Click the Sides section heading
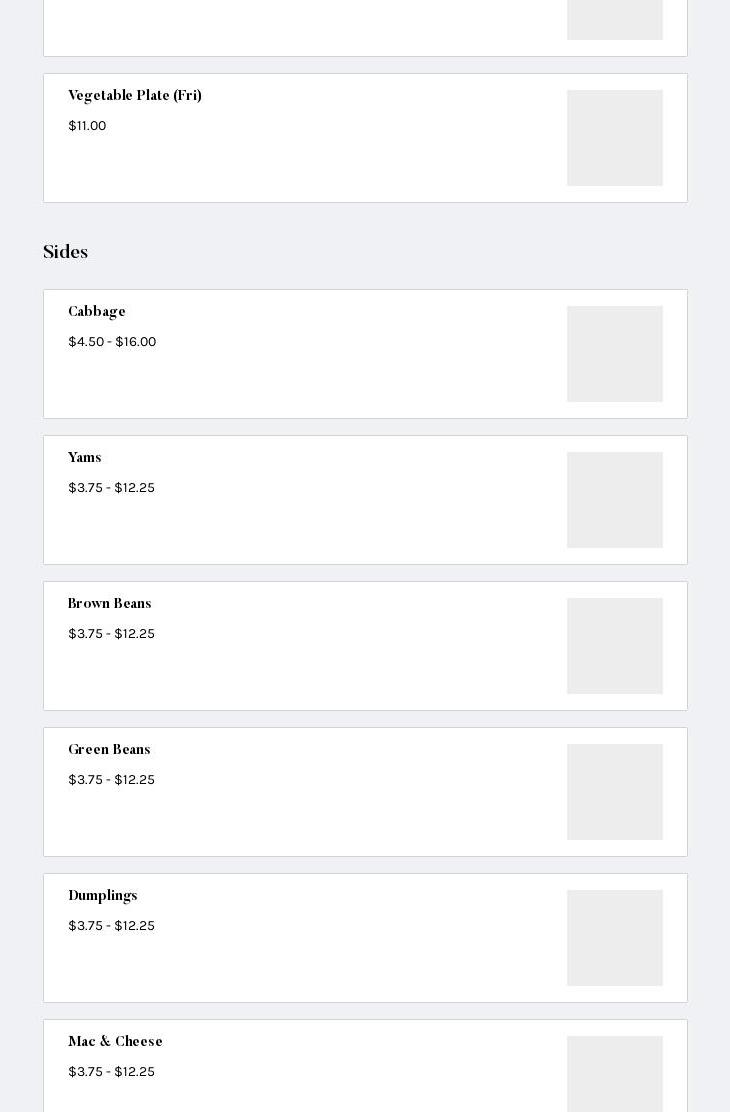 (66, 252)
